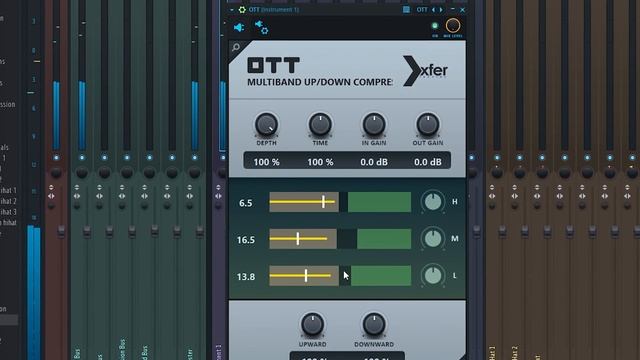The image size is (640, 360).
Task: Invert polarity on red mixer track
Action: tap(51, 187)
